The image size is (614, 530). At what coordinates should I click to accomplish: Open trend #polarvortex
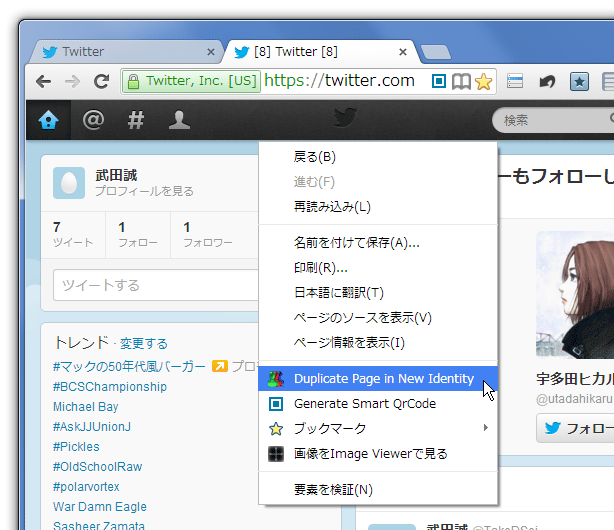[86, 487]
